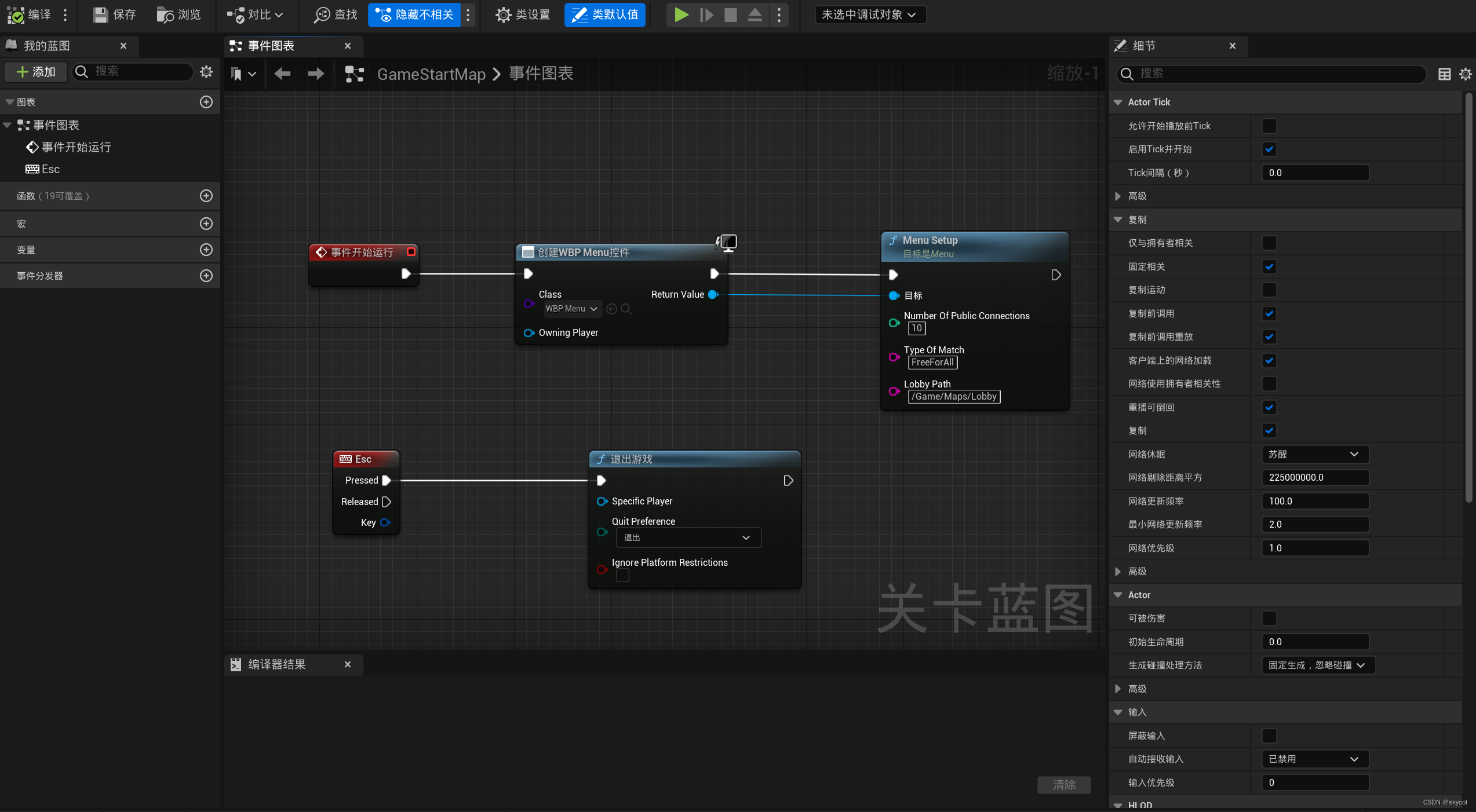This screenshot has height=812, width=1476.
Task: Add new graph via 图表 plus icon
Action: 206,102
